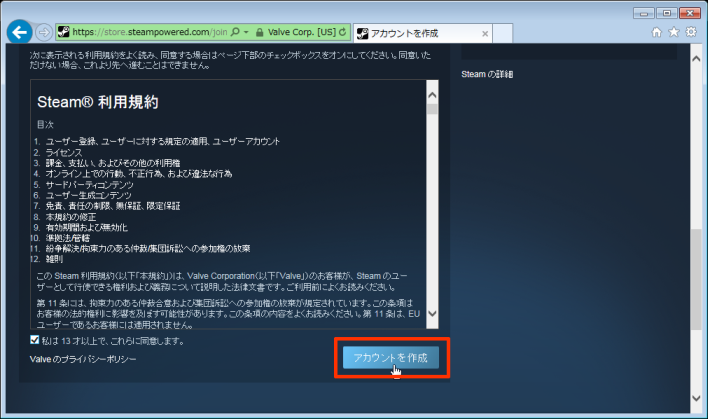Click the agreement box scrollbar thumb
This screenshot has height=419, width=708.
click(432, 109)
